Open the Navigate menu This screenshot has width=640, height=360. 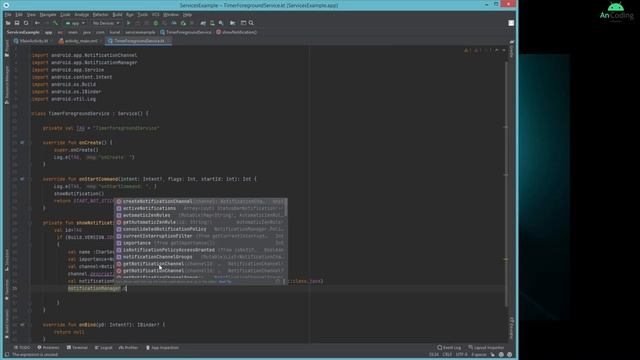click(x=48, y=15)
